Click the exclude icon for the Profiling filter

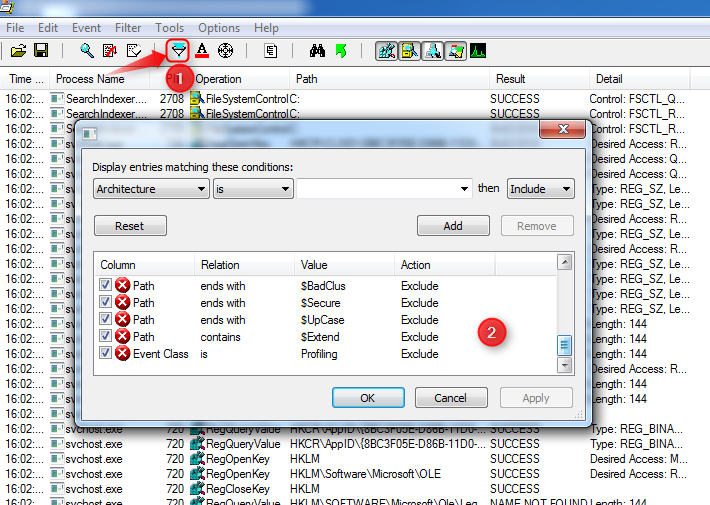click(x=122, y=353)
